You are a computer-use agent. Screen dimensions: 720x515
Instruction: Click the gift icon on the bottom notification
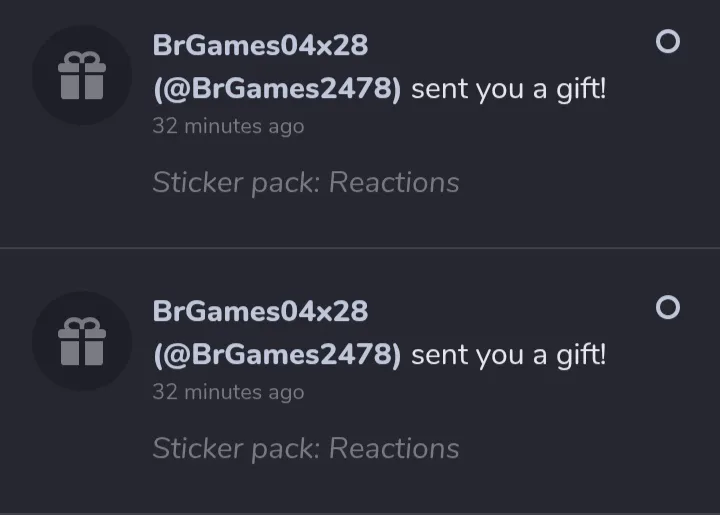(x=82, y=341)
